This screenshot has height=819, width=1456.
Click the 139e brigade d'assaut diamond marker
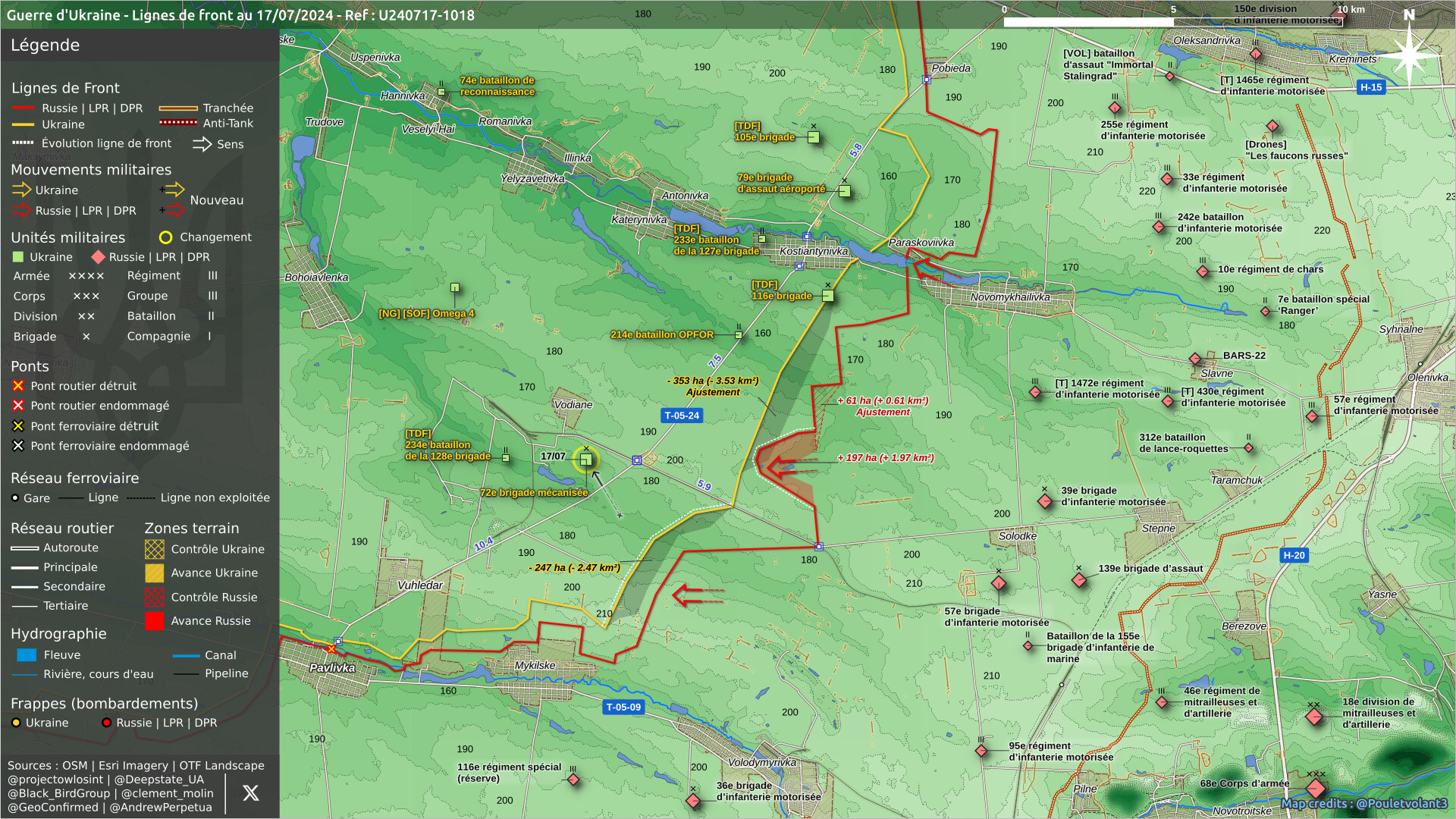click(x=1079, y=580)
